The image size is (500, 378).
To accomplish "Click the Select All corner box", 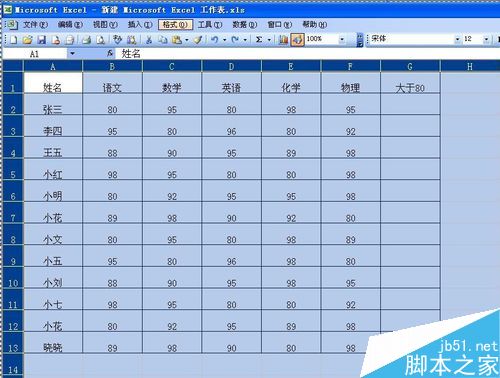I will (13, 66).
